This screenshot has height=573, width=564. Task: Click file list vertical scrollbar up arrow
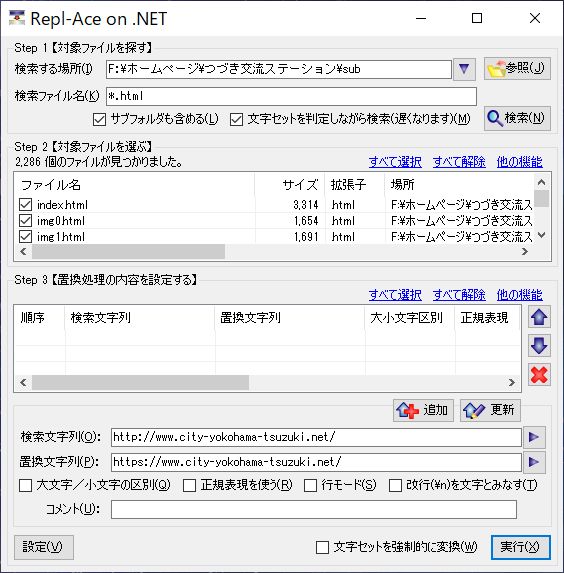click(542, 182)
